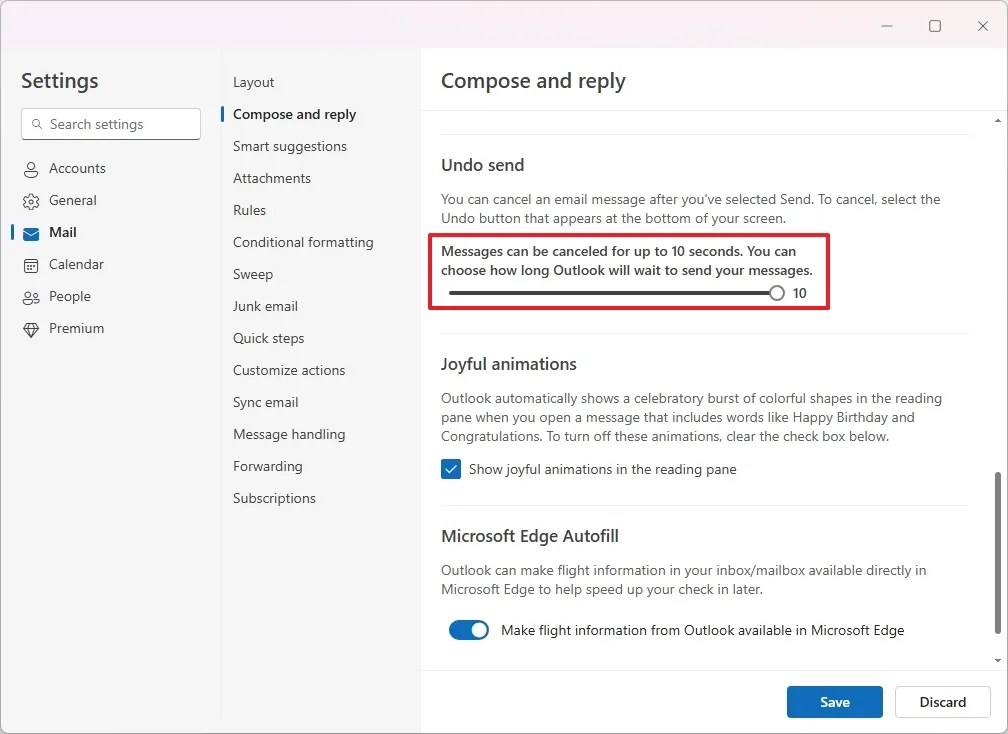Uncheck Show joyful animations in reading pane
Image resolution: width=1008 pixels, height=734 pixels.
pos(451,469)
